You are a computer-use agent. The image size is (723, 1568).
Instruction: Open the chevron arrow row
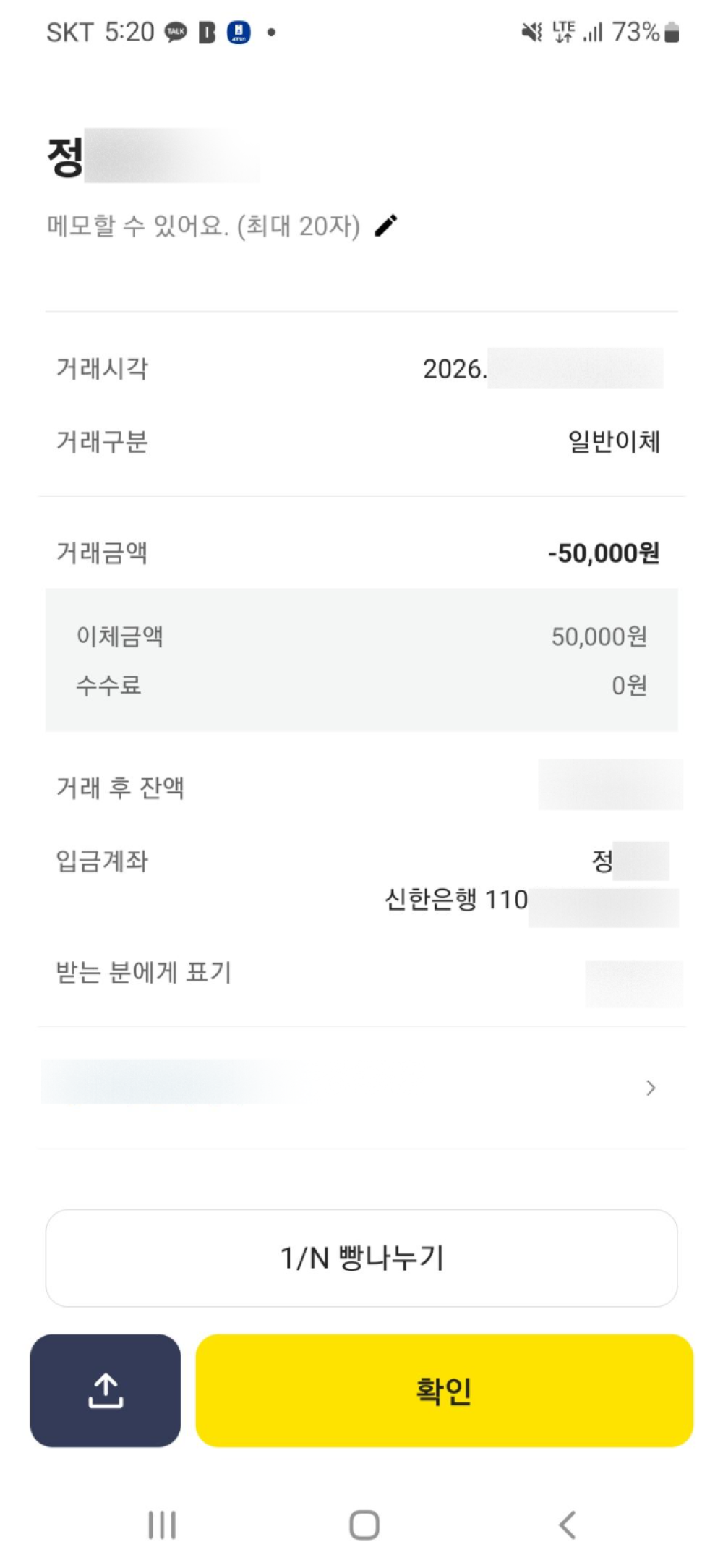650,1088
